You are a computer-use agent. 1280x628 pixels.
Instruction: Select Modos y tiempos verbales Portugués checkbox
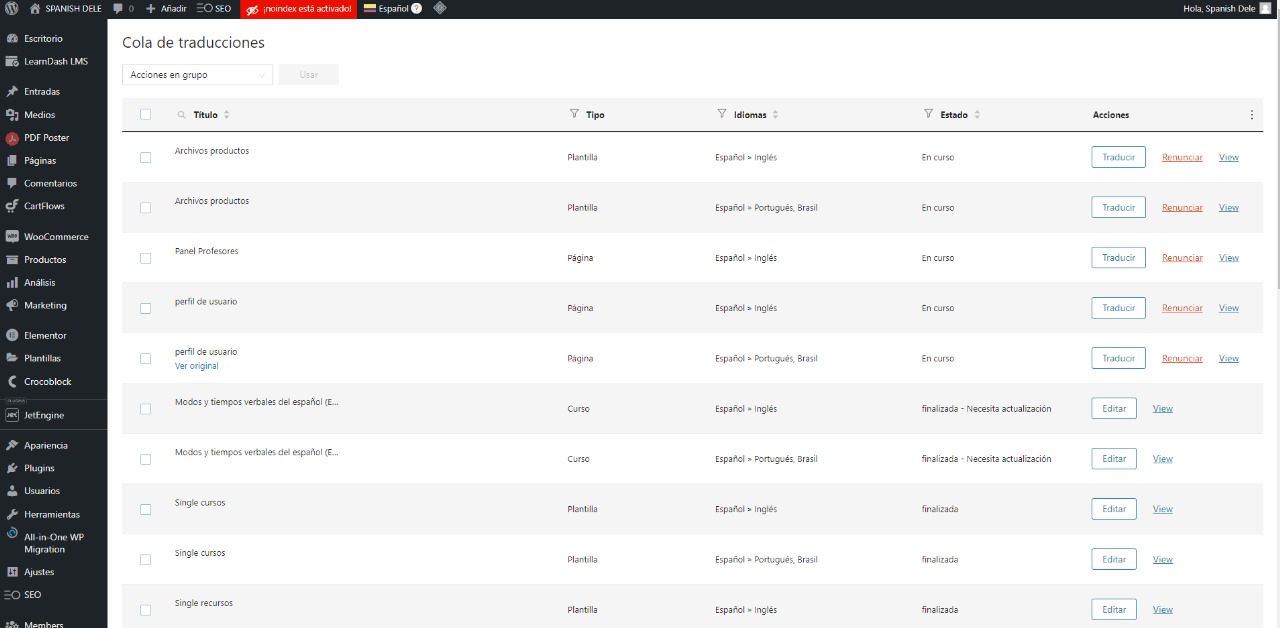coord(145,459)
